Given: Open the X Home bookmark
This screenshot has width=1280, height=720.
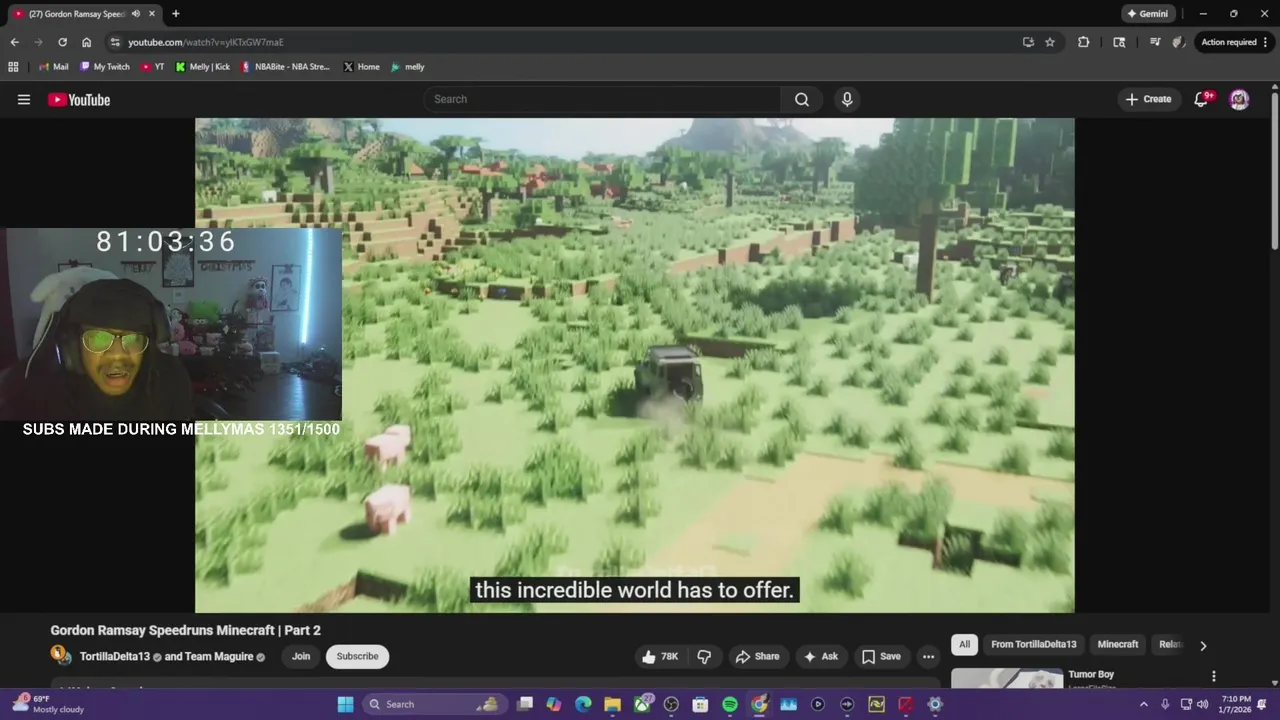Looking at the screenshot, I should coord(361,67).
